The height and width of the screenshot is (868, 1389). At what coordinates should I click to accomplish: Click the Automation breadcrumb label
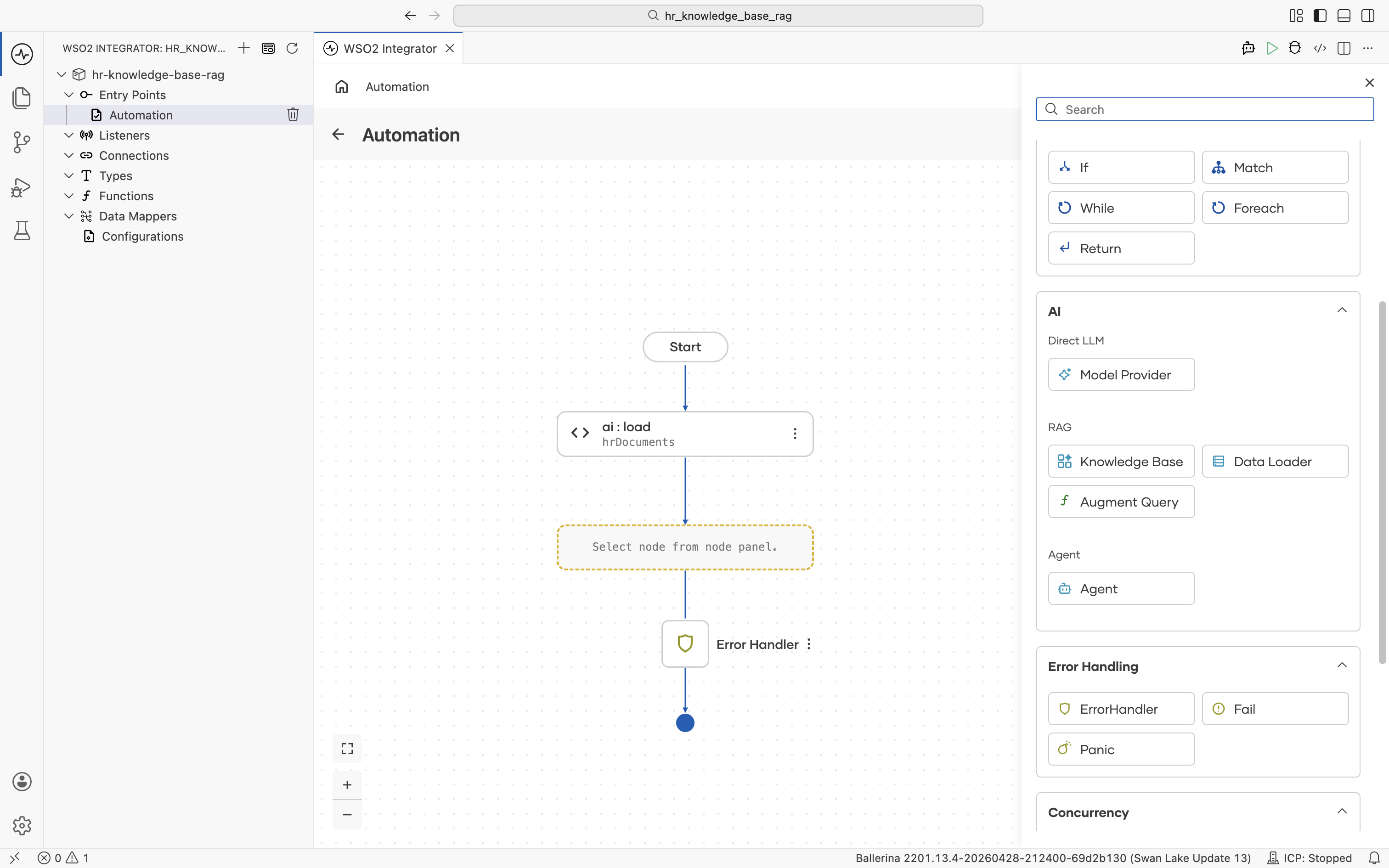[x=397, y=87]
